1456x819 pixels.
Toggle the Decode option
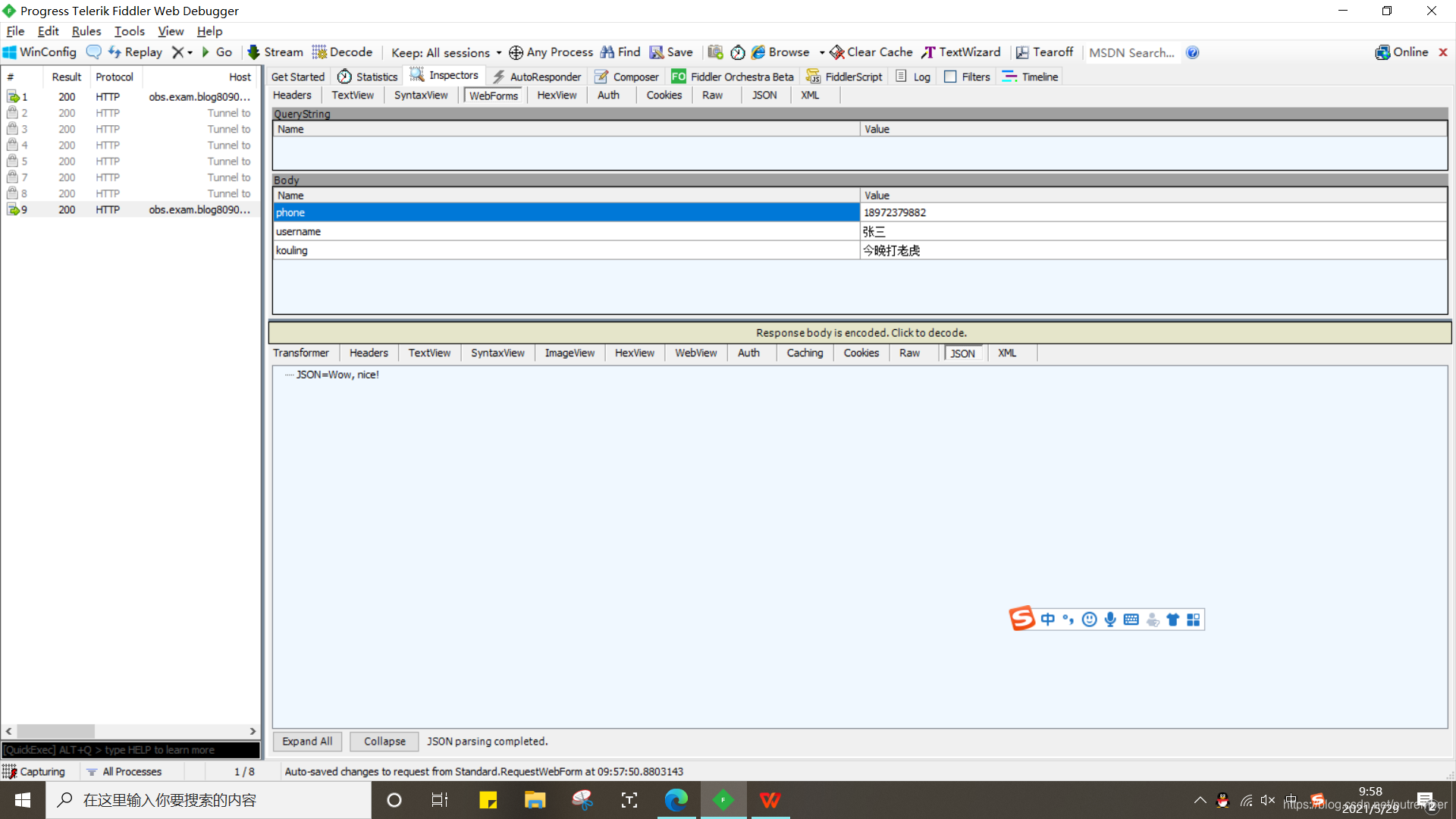click(x=342, y=52)
